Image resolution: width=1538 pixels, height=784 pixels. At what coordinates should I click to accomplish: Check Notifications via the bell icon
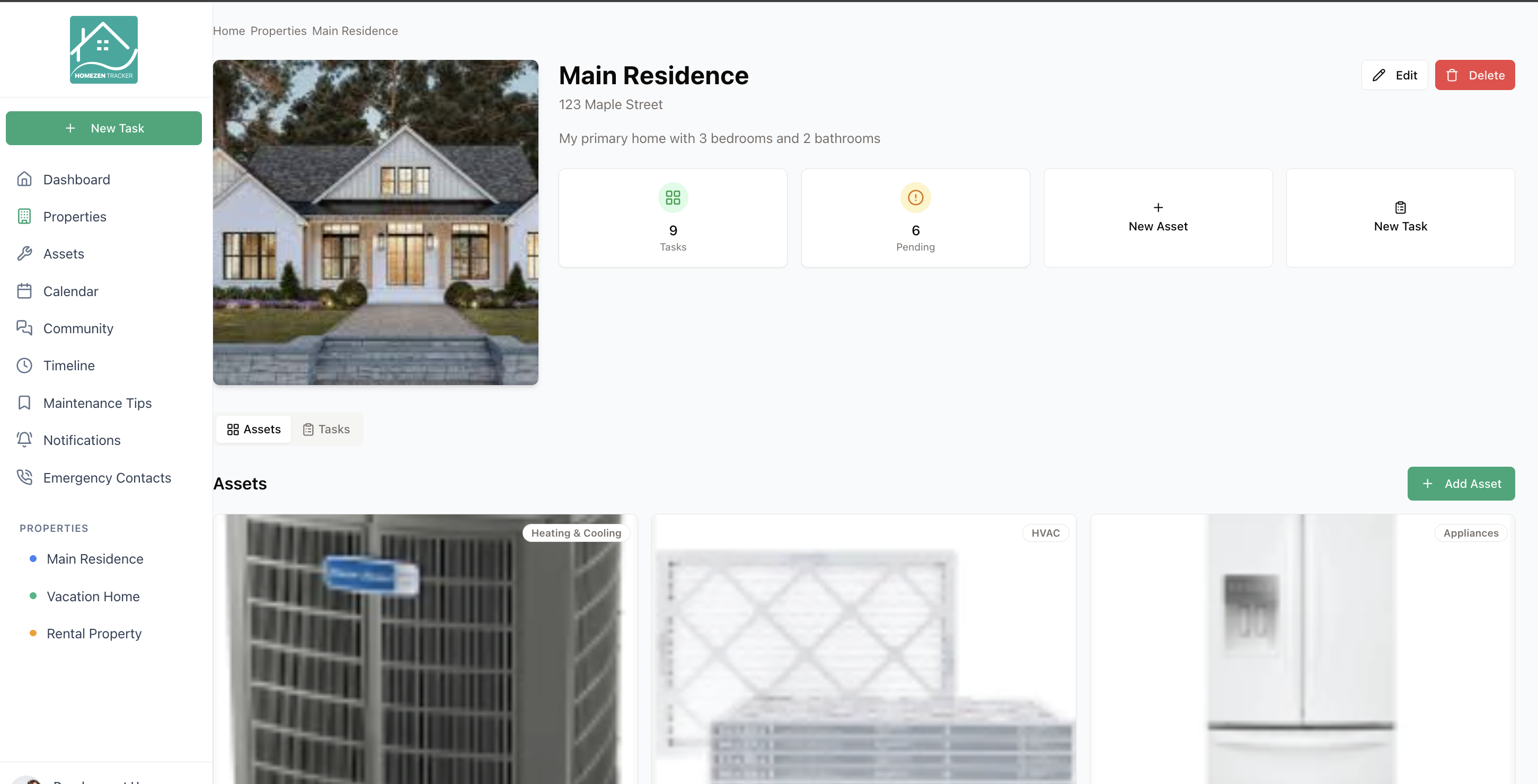[24, 440]
